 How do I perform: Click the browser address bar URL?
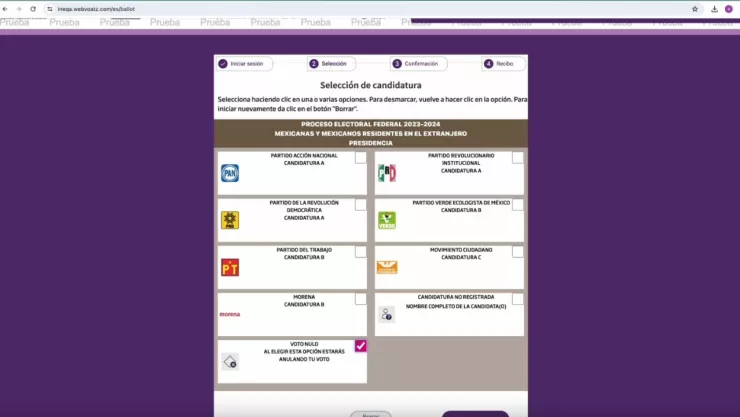pyautogui.click(x=96, y=9)
